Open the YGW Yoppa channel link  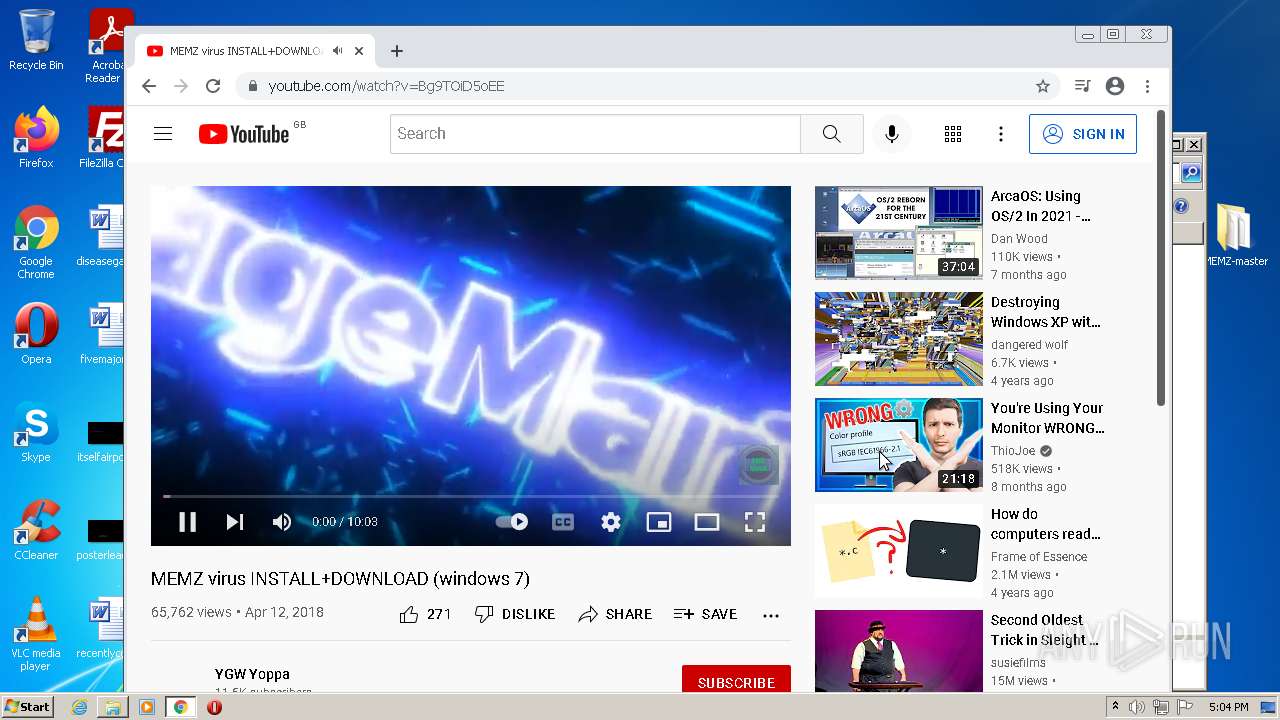(252, 674)
